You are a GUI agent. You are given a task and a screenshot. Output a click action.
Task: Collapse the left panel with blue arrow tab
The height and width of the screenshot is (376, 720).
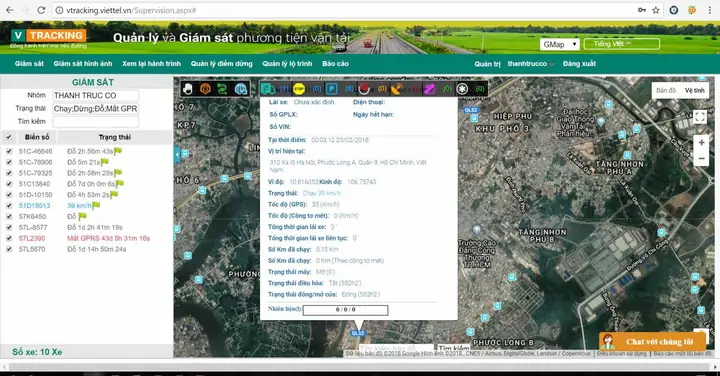pos(177,155)
